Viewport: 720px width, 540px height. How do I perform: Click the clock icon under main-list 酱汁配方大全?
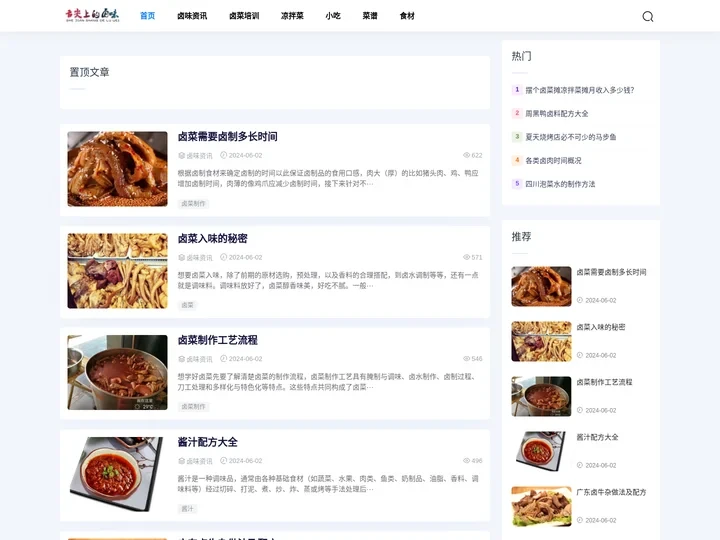224,461
